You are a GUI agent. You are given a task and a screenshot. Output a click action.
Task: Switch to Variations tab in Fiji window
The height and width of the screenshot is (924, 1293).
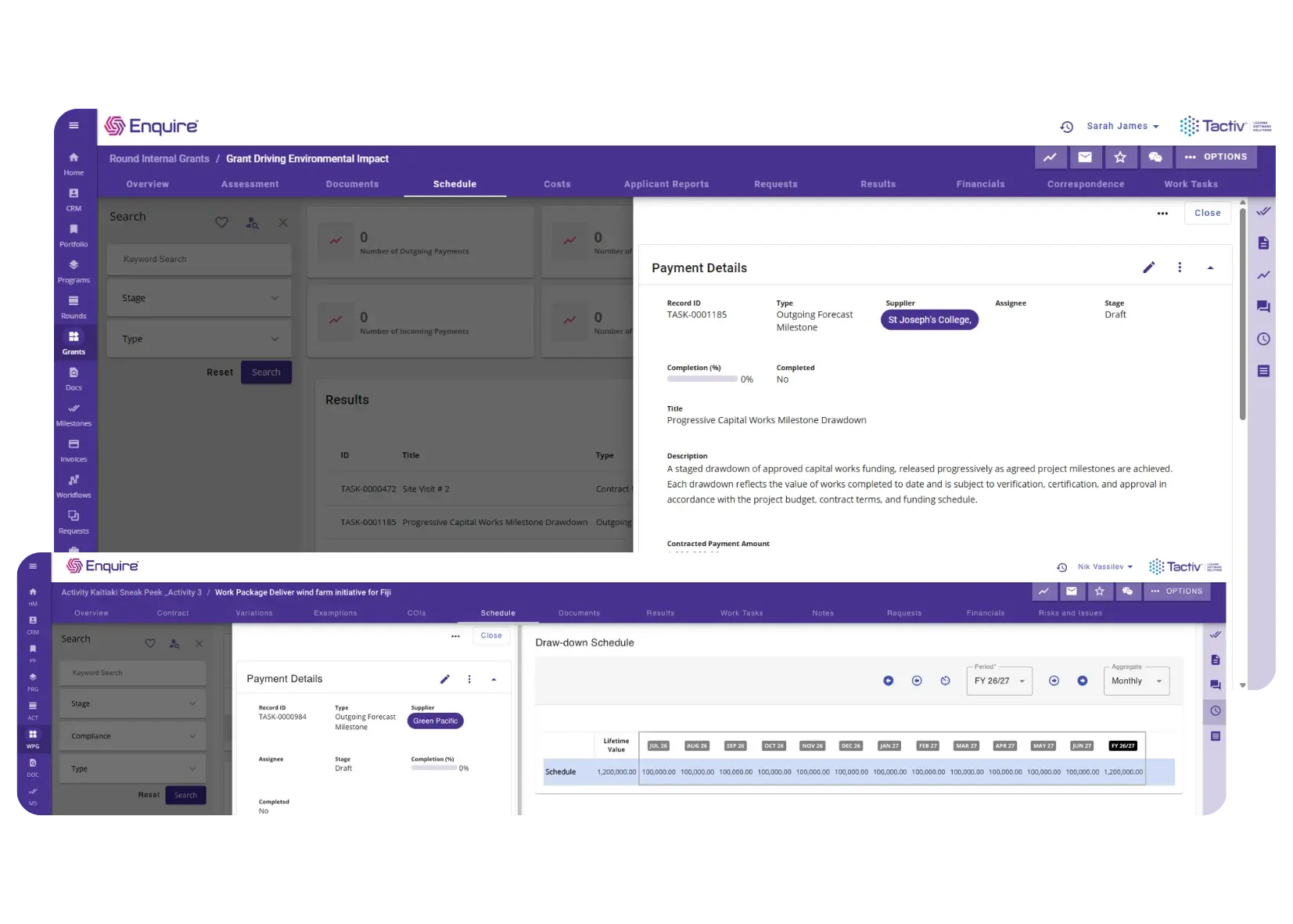click(254, 613)
